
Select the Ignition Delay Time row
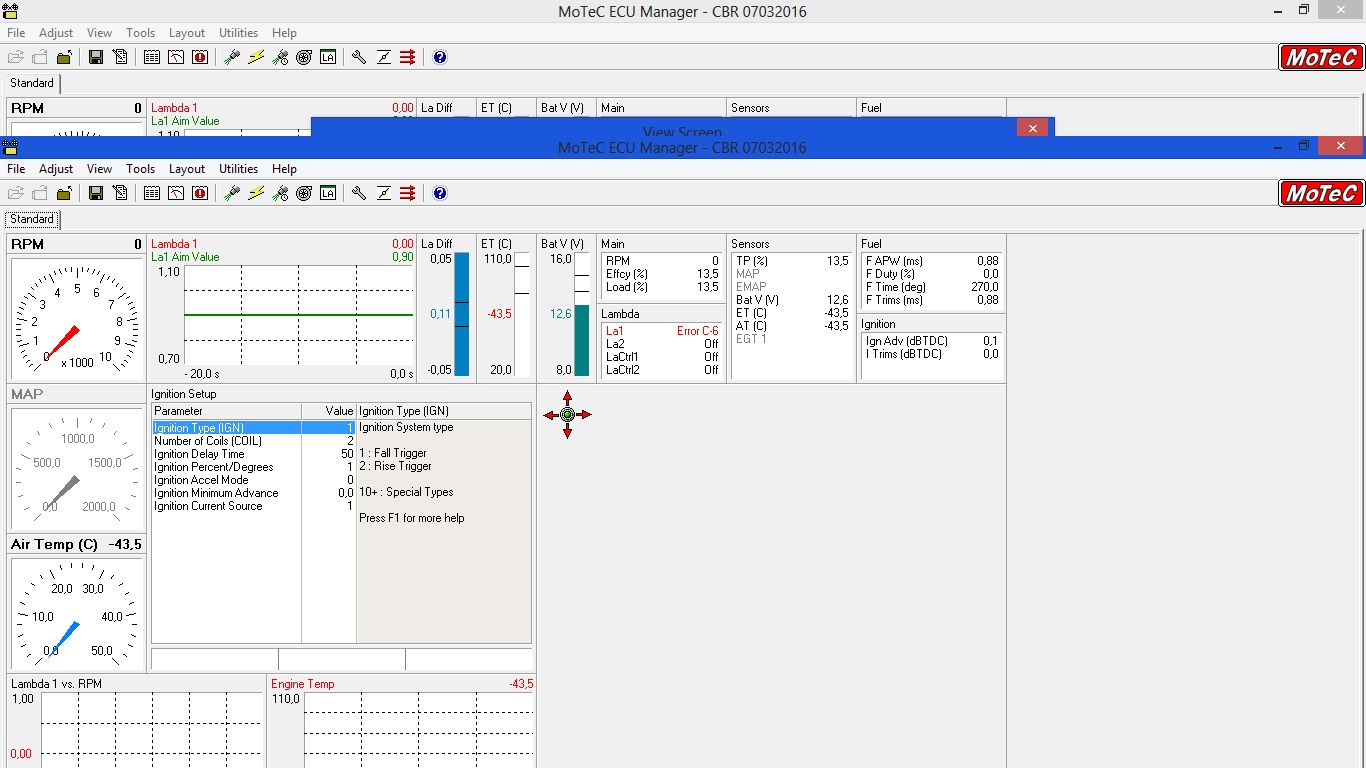pyautogui.click(x=254, y=454)
